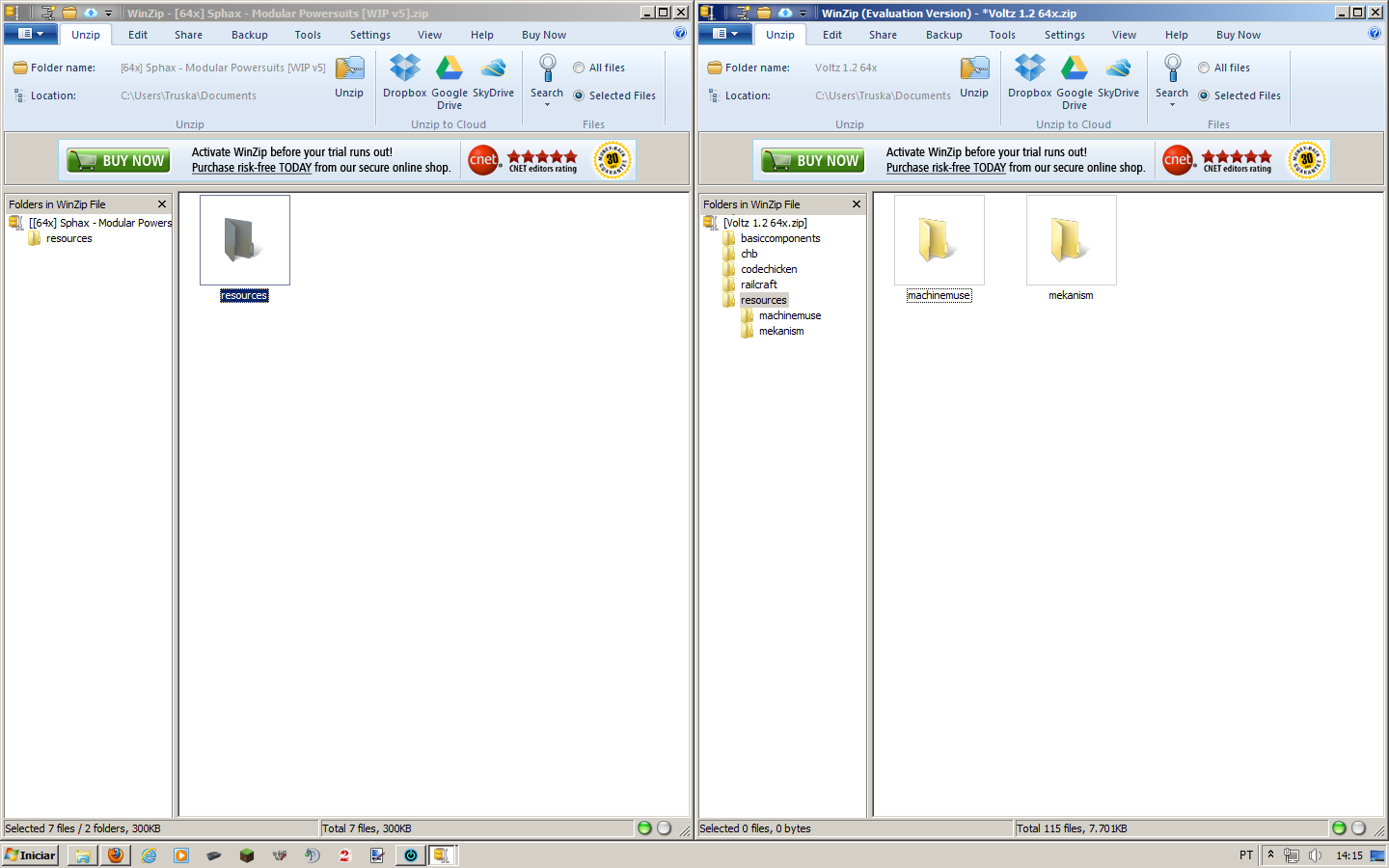
Task: Open Settings tab in Sphax window
Action: click(370, 35)
